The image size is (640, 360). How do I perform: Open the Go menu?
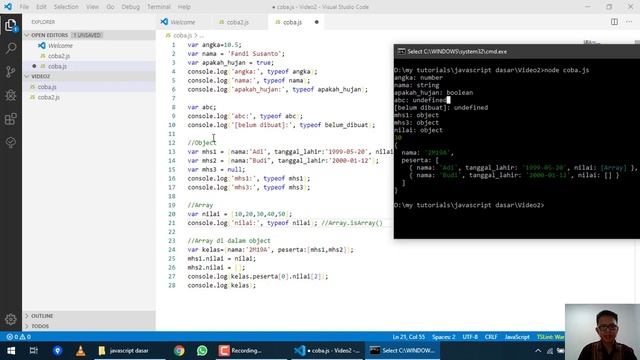pos(110,7)
